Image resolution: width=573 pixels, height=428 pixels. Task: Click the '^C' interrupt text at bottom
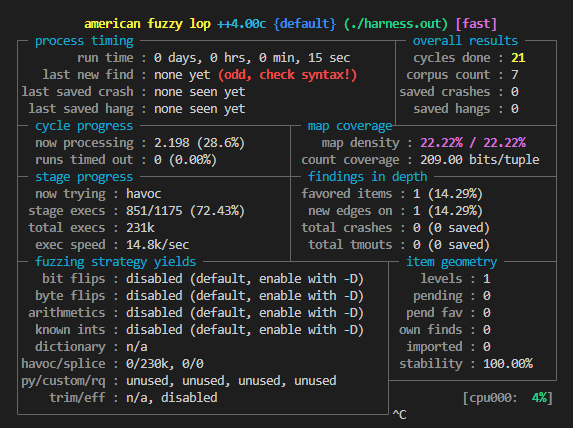click(x=399, y=414)
